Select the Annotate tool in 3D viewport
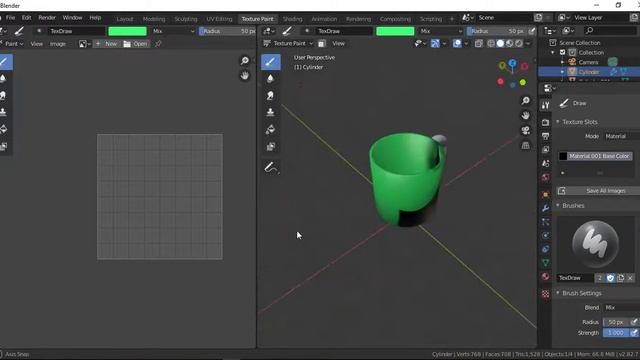Screen dimensions: 640x360 point(271,167)
